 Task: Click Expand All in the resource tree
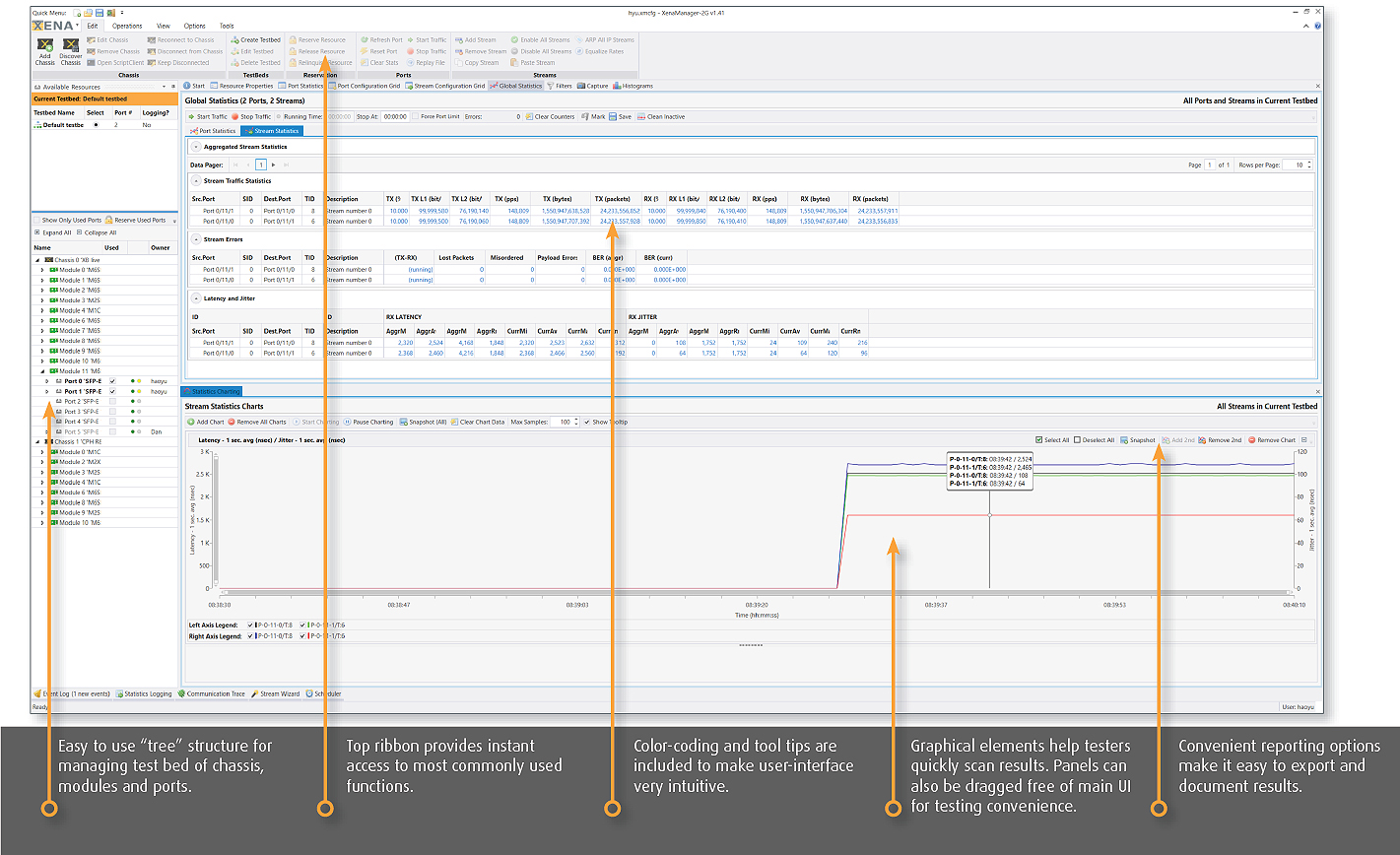point(53,232)
